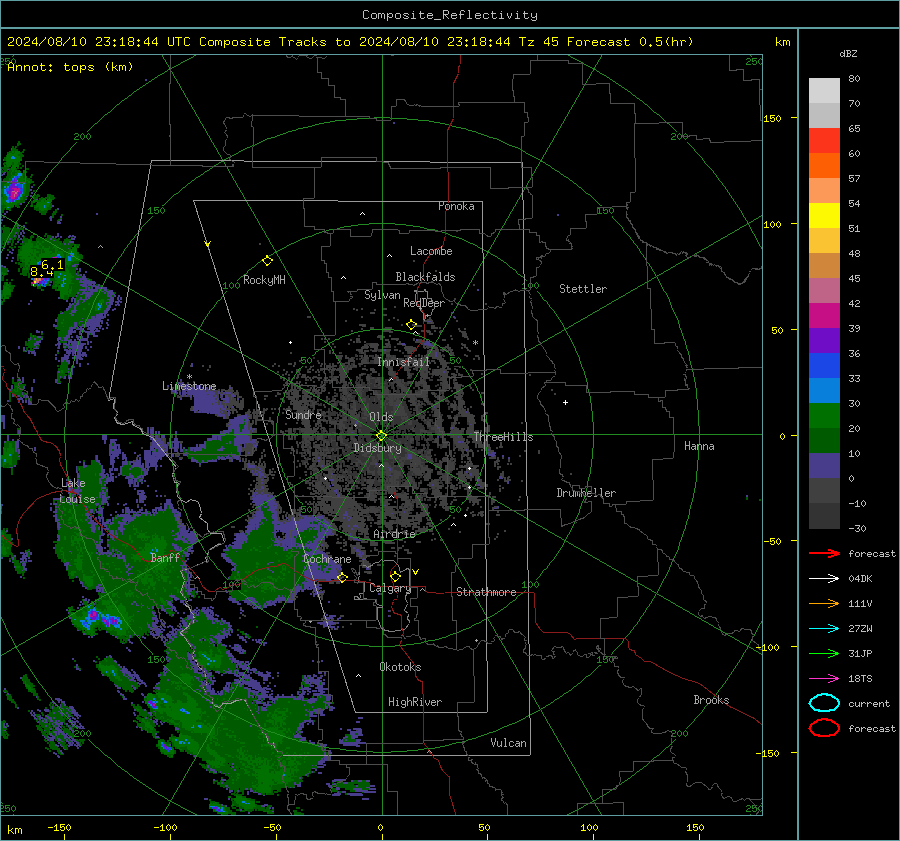Click the yellow diamond marker above RockyMH

tap(267, 261)
